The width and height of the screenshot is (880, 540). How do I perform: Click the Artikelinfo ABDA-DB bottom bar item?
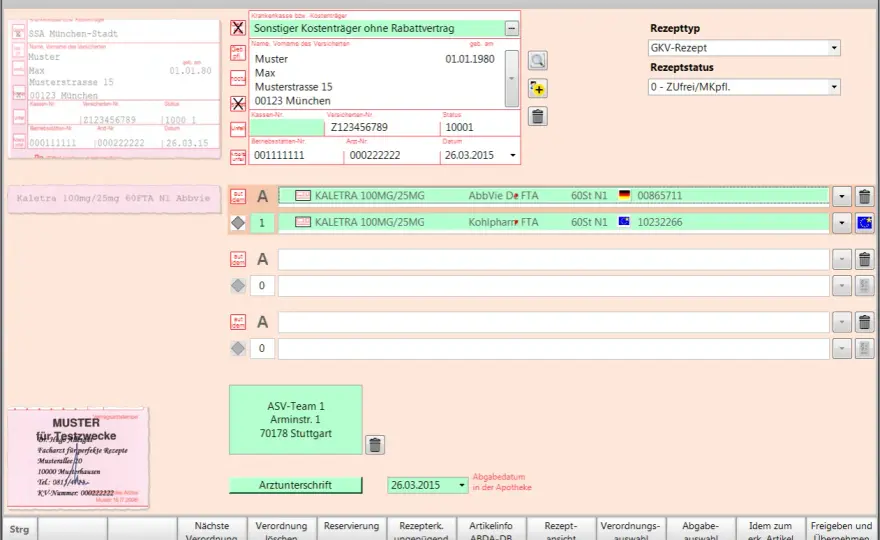pyautogui.click(x=491, y=529)
